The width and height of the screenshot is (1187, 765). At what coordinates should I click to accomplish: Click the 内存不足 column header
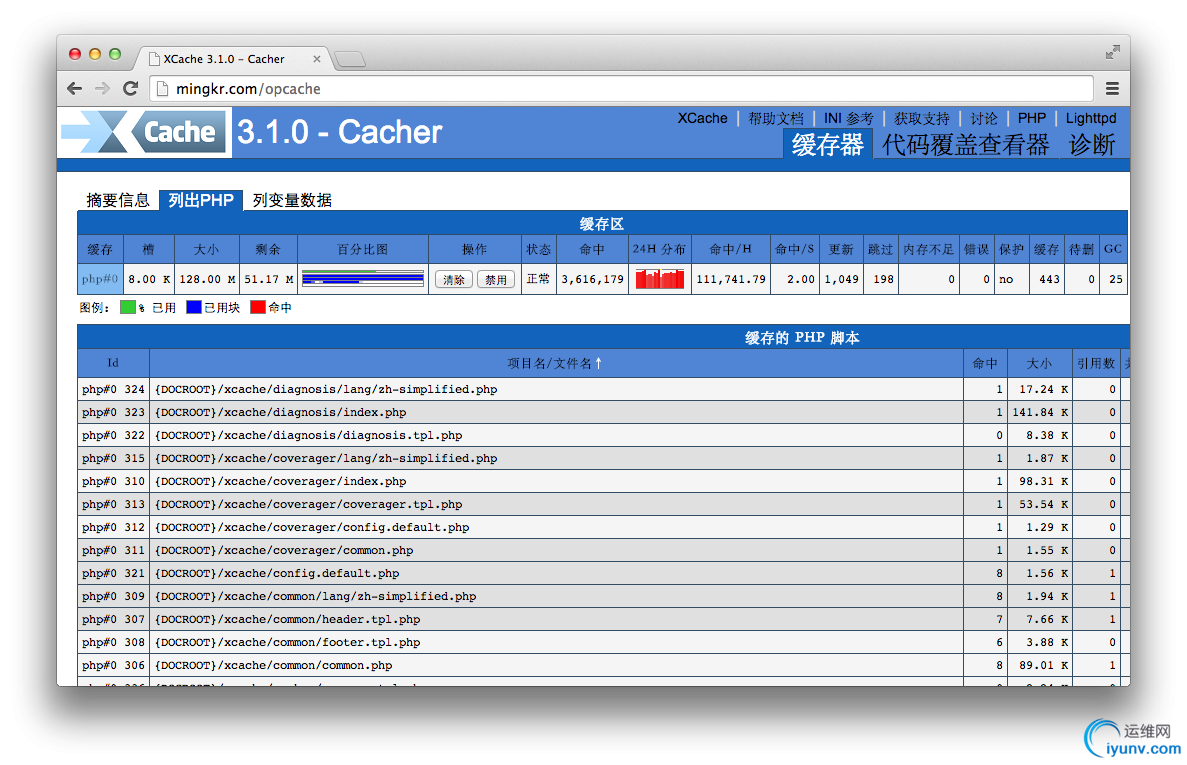(x=928, y=249)
